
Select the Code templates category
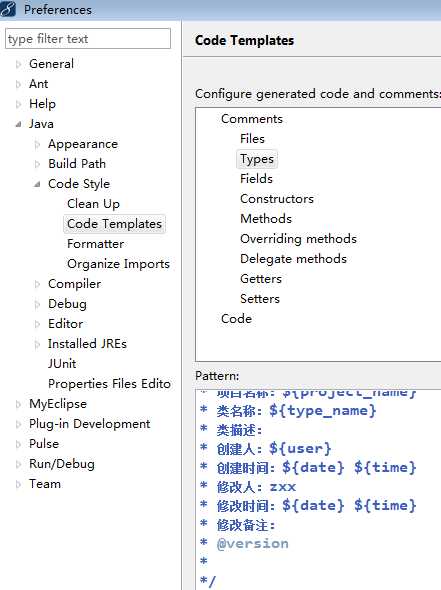pos(236,319)
